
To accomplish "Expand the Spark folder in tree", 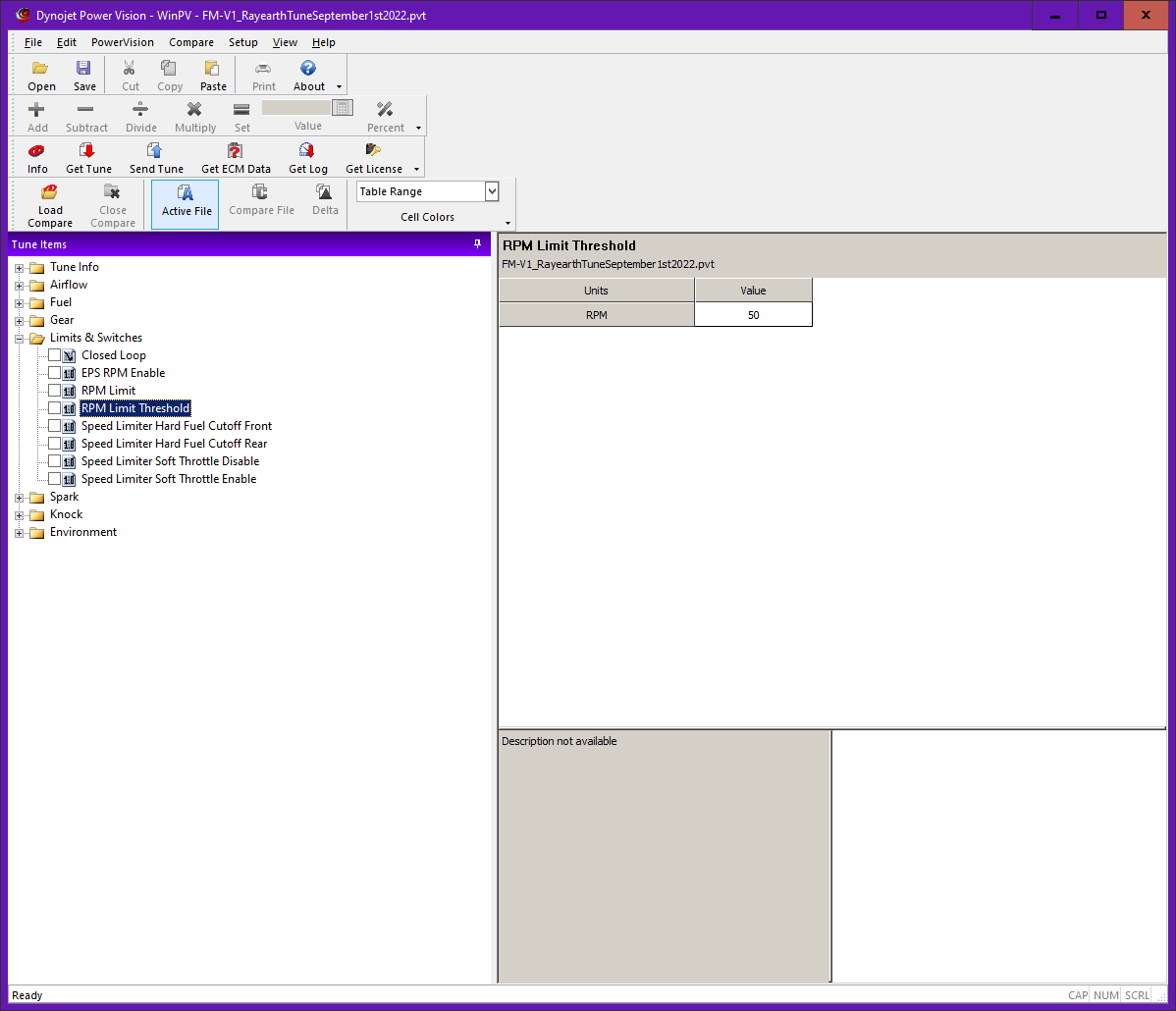I will pos(20,497).
